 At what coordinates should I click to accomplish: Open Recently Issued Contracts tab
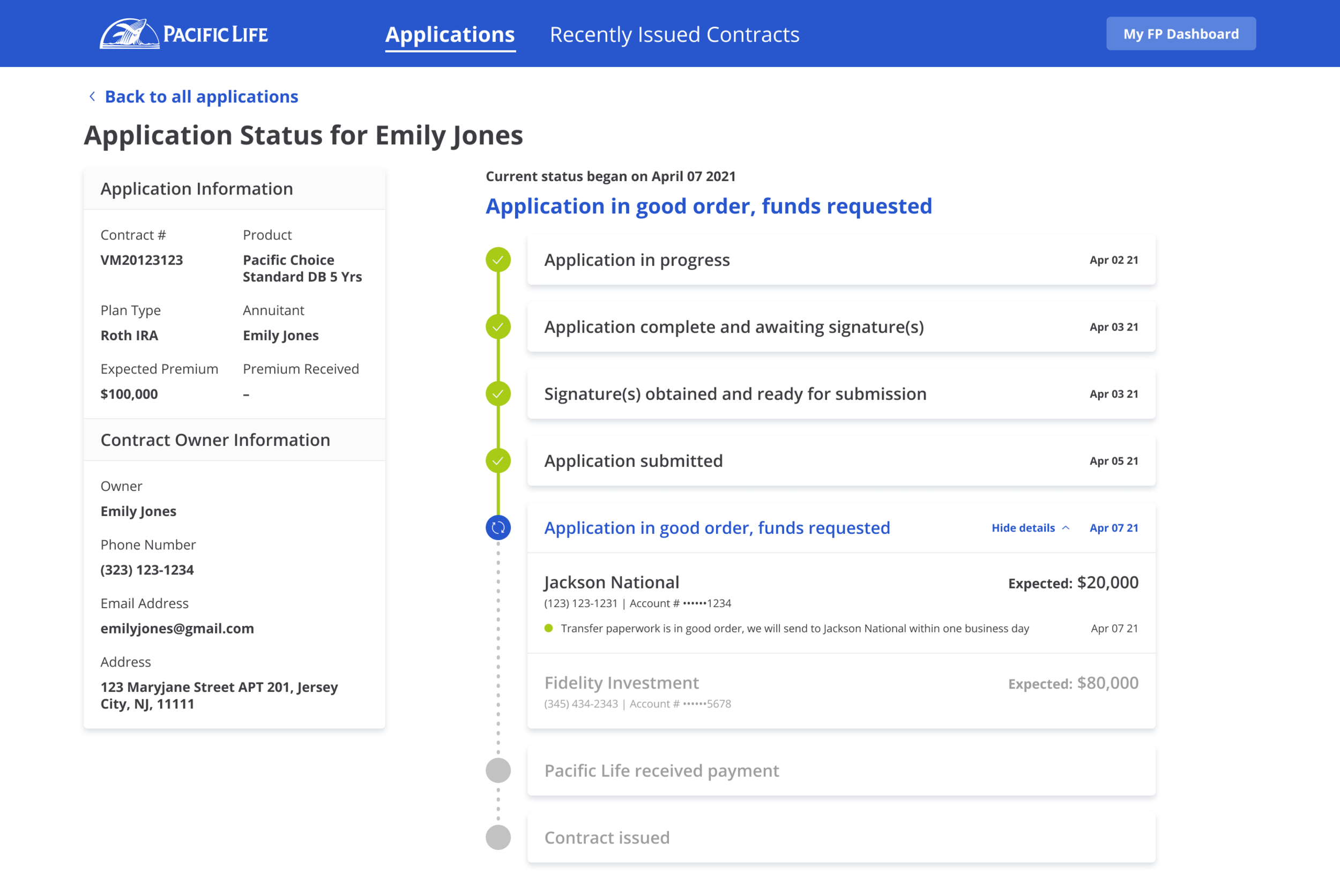pos(674,34)
